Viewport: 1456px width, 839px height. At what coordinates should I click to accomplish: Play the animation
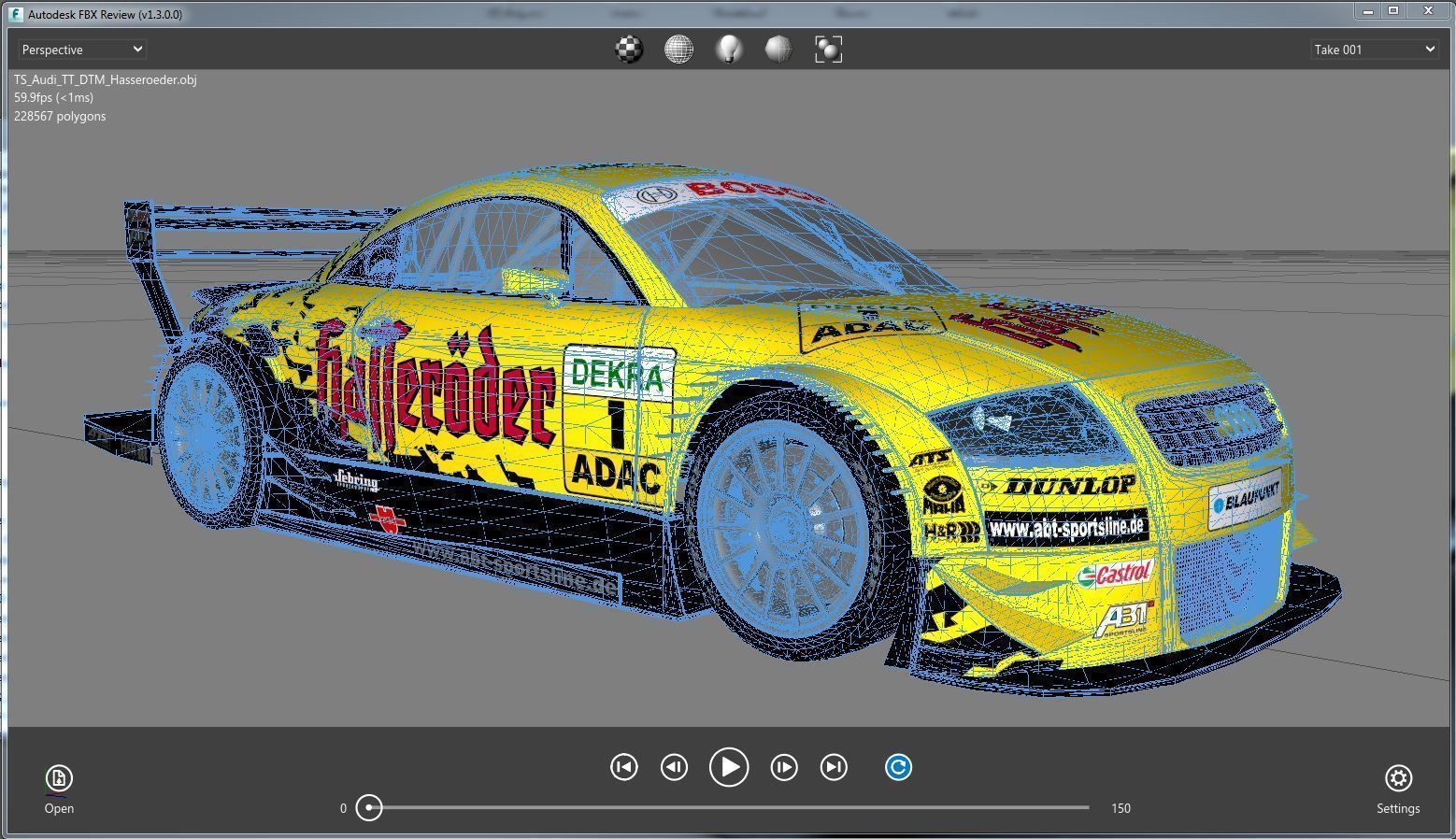click(x=729, y=767)
